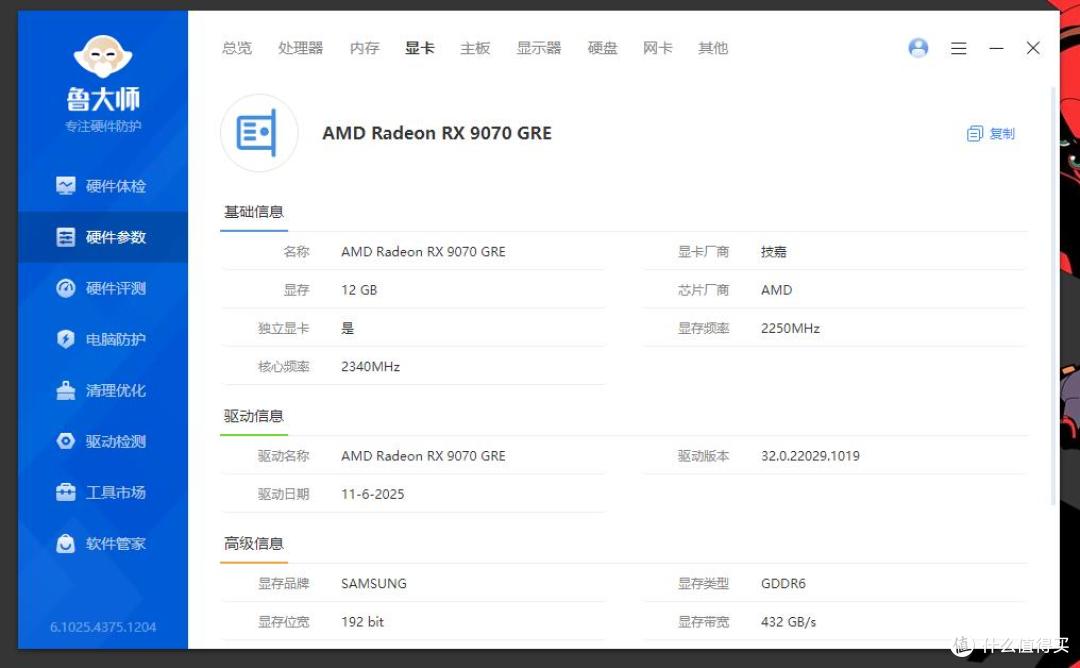Close the 鲁大师 window
1080x668 pixels.
click(1033, 48)
